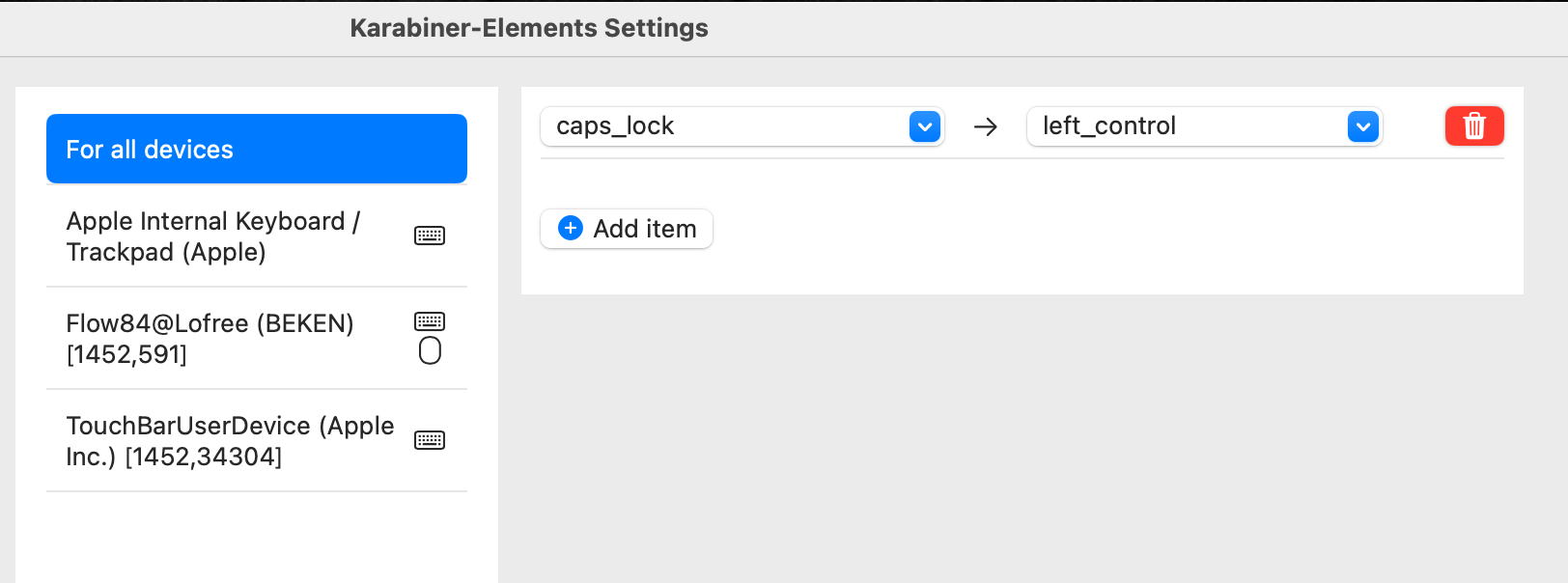Click keyboard icon beside Apple Internal Keyboard
This screenshot has height=583, width=1568.
point(430,236)
